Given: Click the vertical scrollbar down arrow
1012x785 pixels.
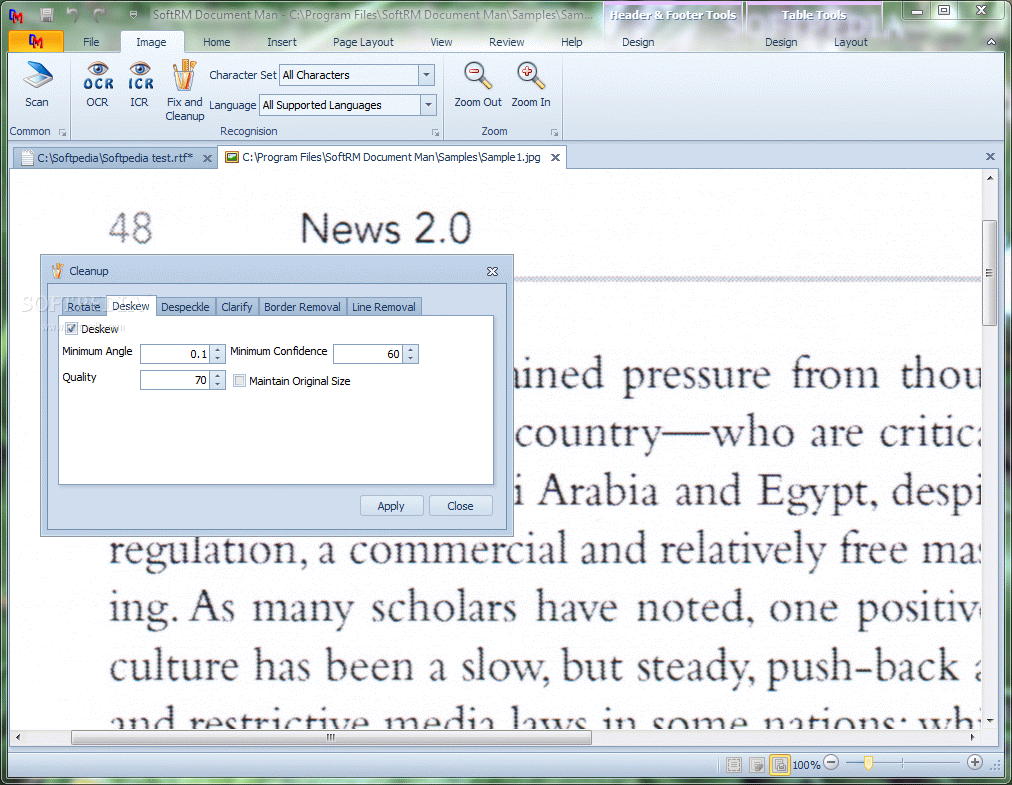Looking at the screenshot, I should pyautogui.click(x=990, y=721).
